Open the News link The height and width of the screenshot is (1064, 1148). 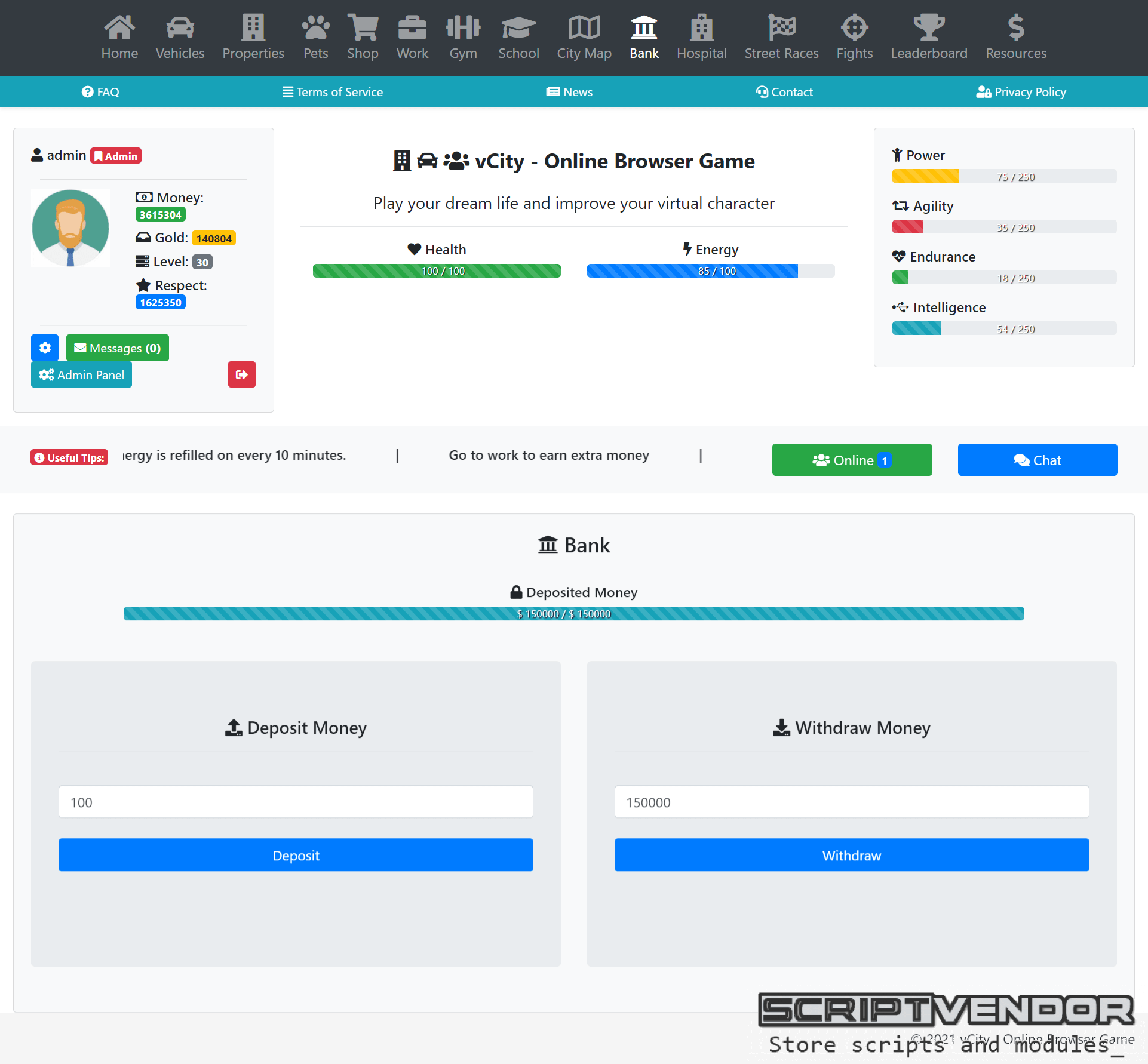[x=569, y=92]
